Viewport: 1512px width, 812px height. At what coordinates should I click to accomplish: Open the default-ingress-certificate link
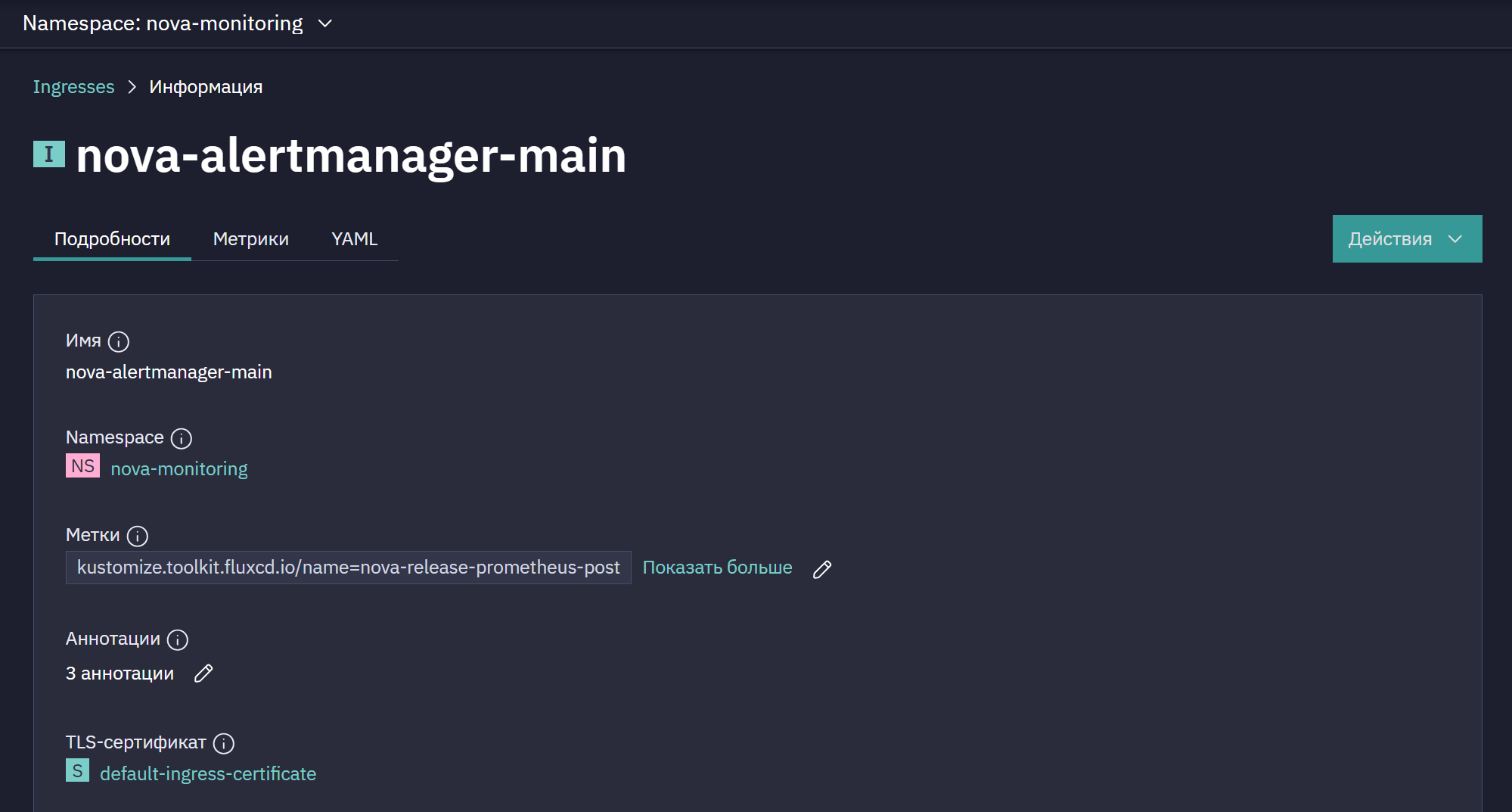click(208, 774)
